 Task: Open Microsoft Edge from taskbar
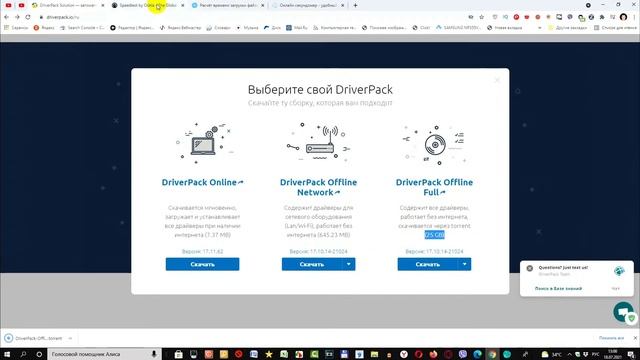point(477,354)
